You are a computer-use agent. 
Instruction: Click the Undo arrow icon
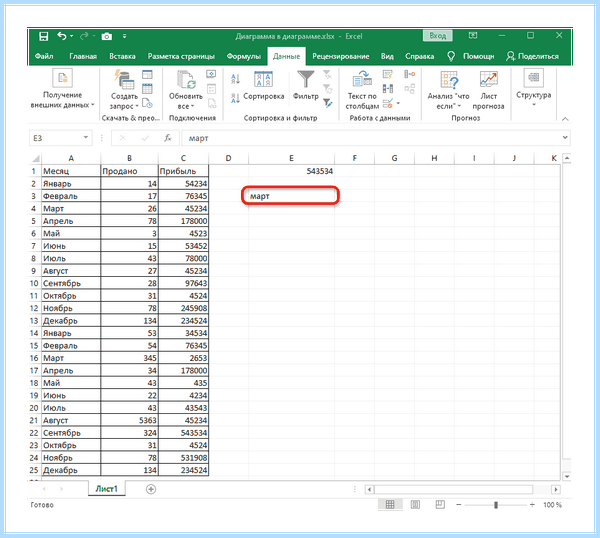pos(62,36)
